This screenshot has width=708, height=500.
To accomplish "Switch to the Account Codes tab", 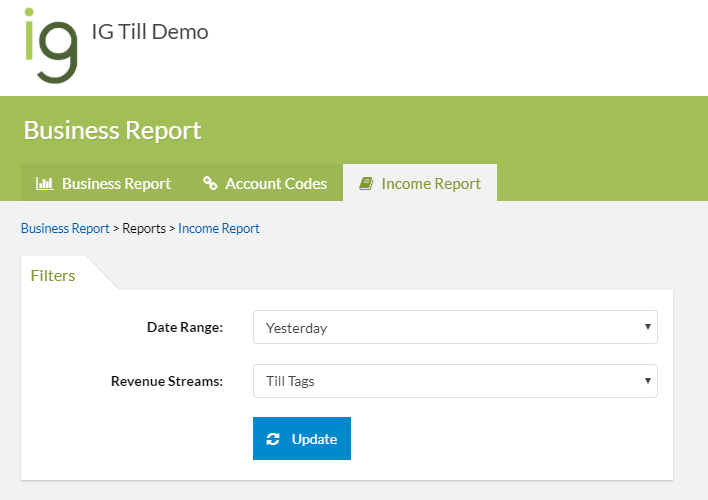I will [x=265, y=184].
